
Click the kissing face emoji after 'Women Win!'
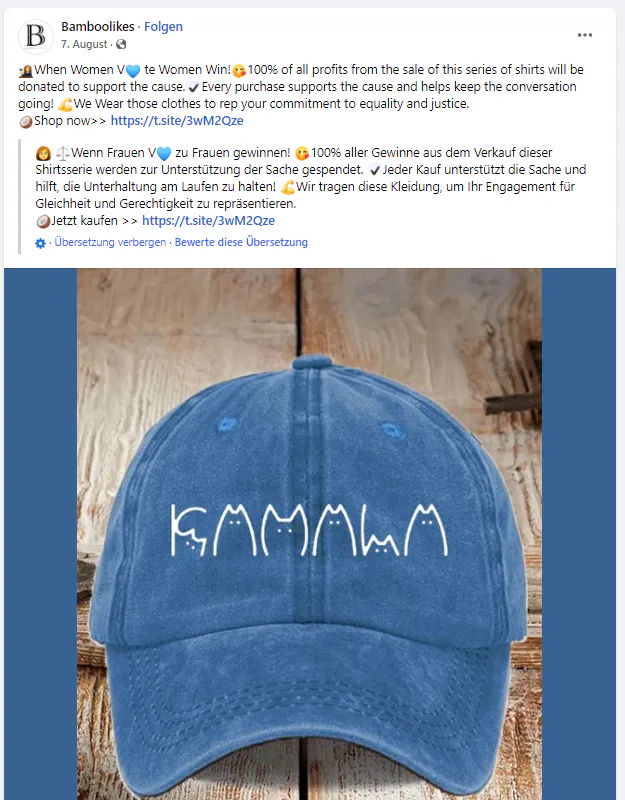(239, 71)
